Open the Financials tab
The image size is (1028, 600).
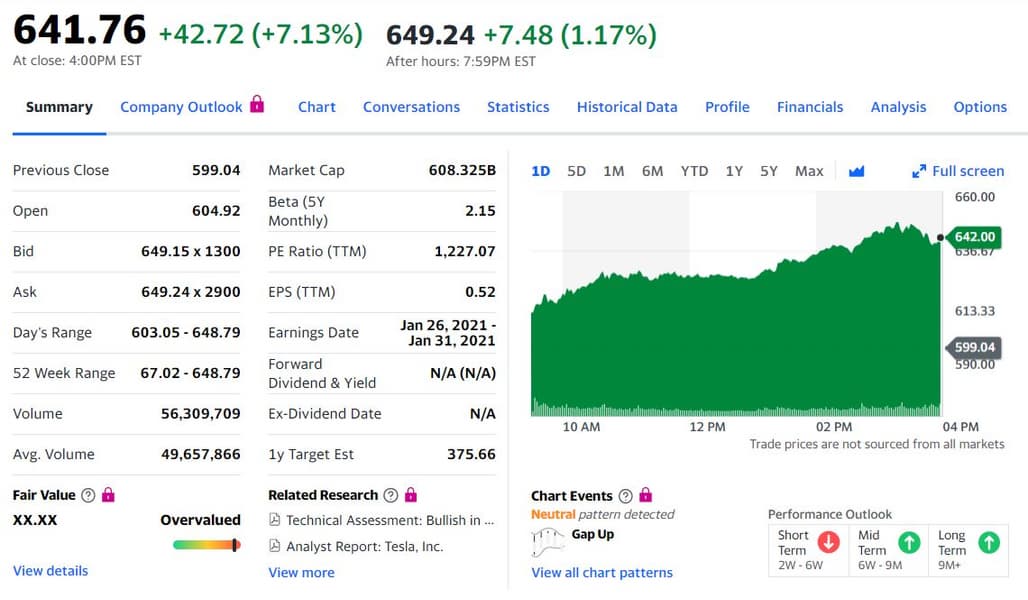coord(810,107)
